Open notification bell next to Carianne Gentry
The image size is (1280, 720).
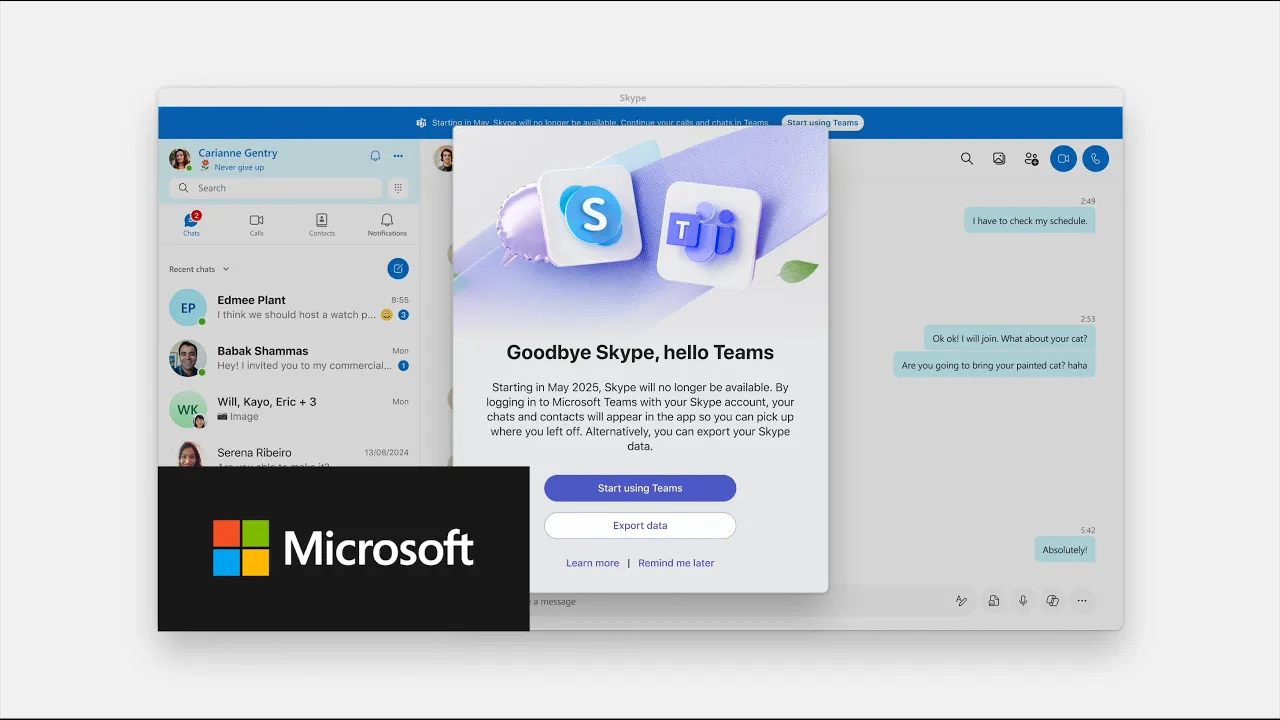(375, 156)
